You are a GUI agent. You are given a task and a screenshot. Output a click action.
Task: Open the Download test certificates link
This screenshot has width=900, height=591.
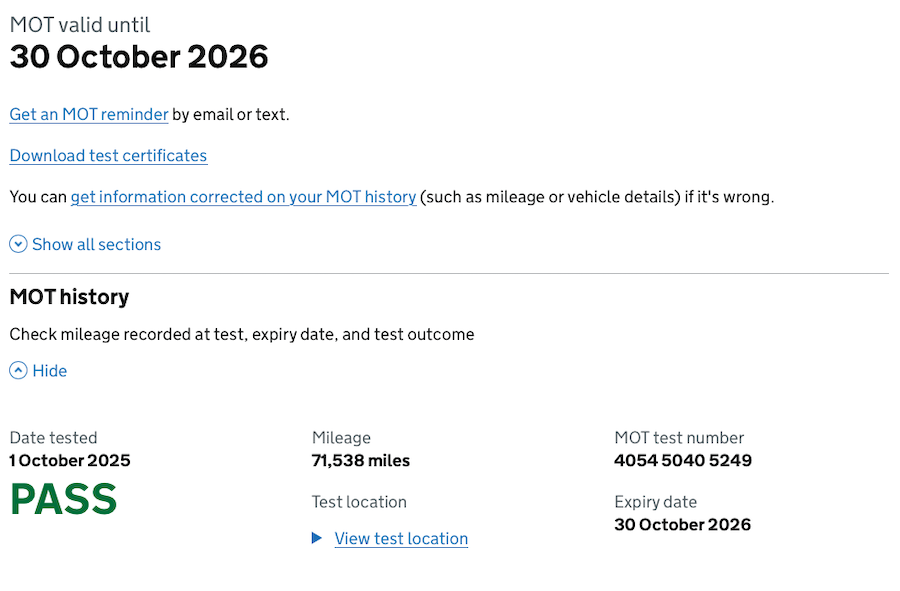(x=108, y=155)
